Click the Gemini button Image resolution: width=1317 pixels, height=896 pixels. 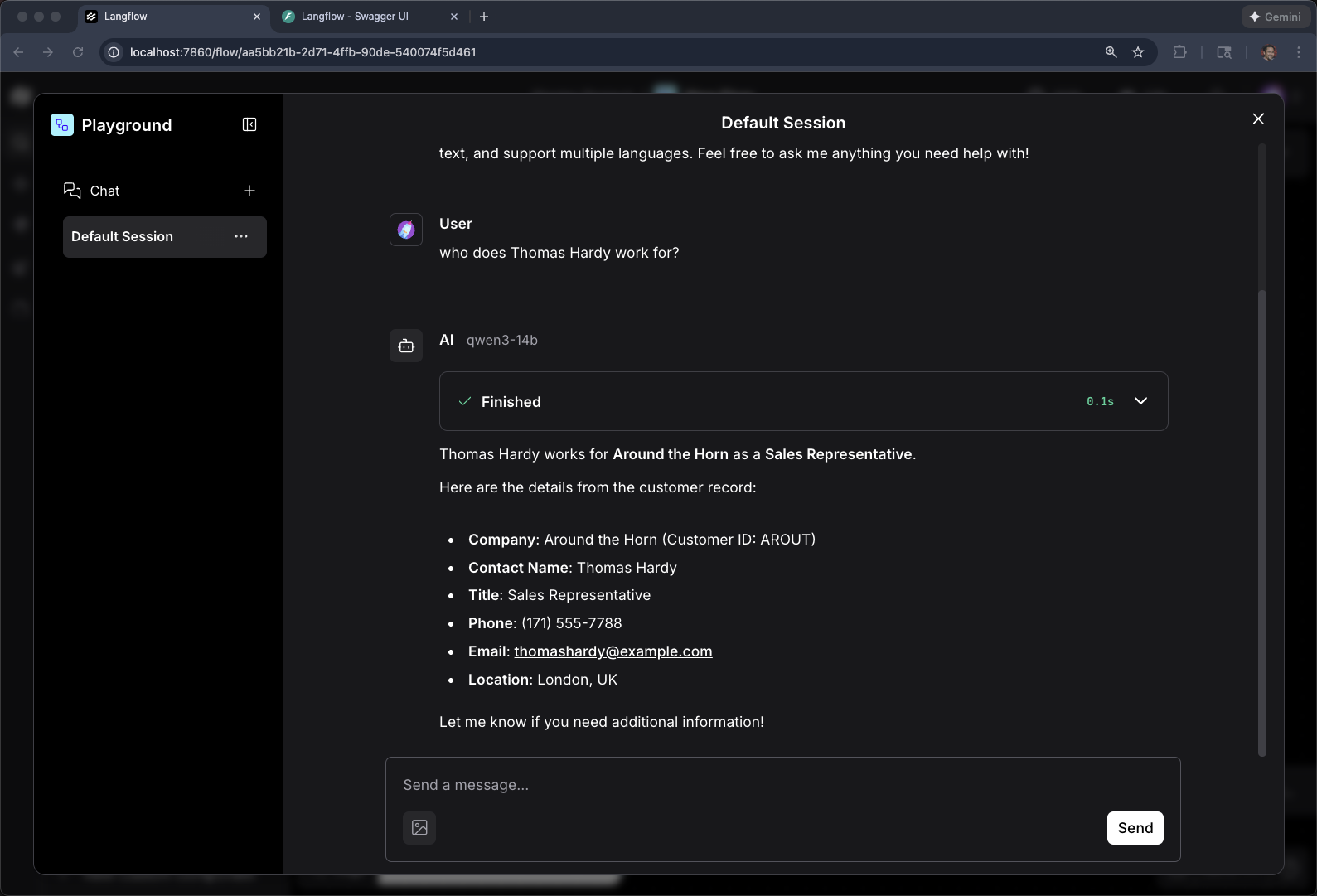pyautogui.click(x=1275, y=17)
